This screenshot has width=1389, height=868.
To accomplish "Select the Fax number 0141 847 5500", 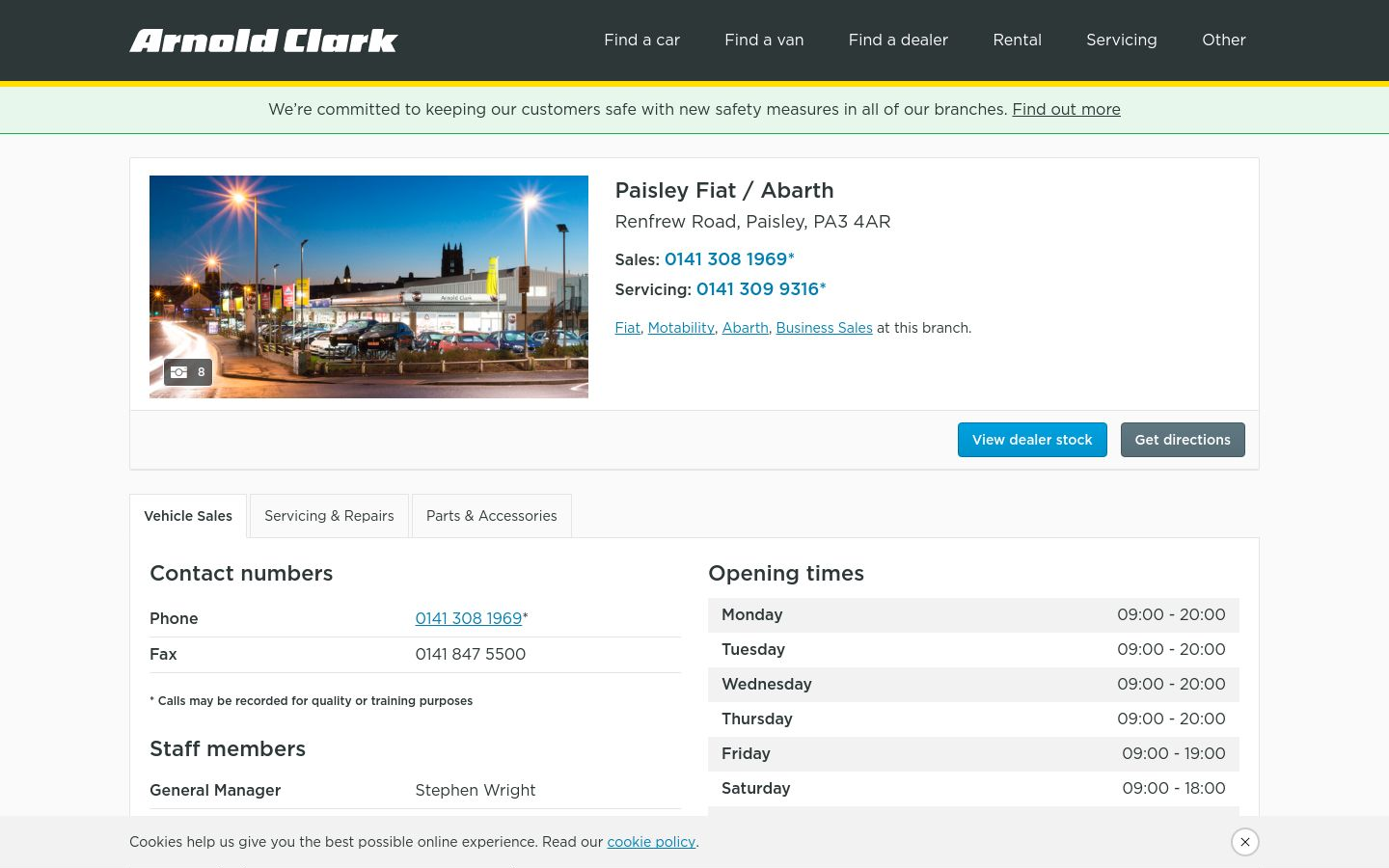I will click(471, 654).
